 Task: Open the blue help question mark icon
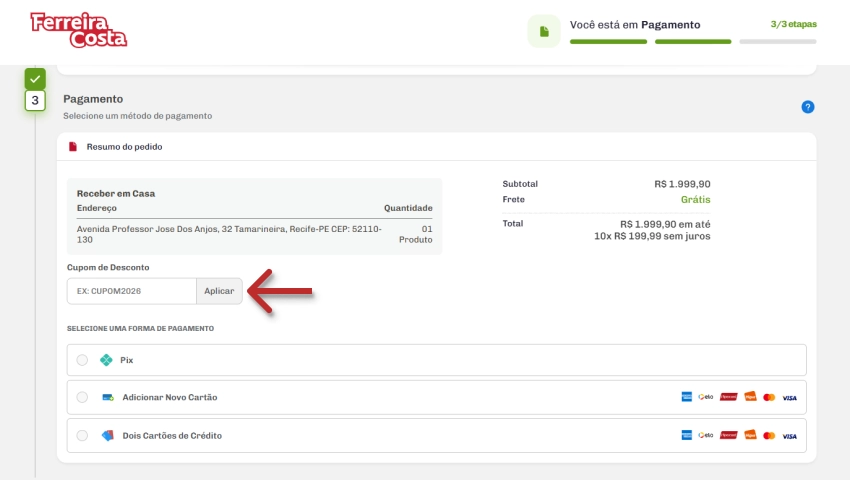pos(807,107)
